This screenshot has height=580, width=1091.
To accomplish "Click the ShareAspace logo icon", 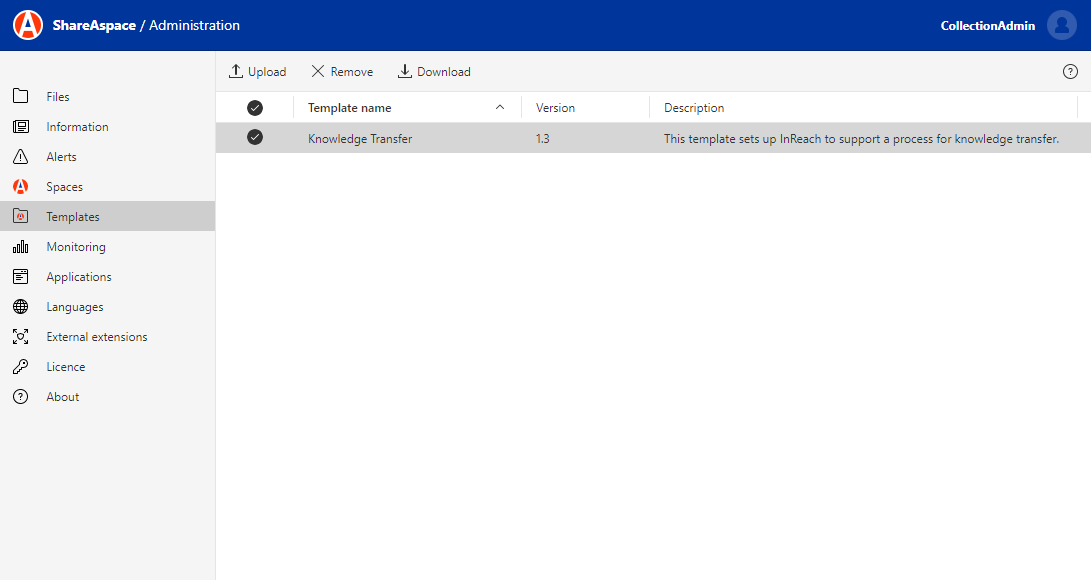I will [28, 25].
